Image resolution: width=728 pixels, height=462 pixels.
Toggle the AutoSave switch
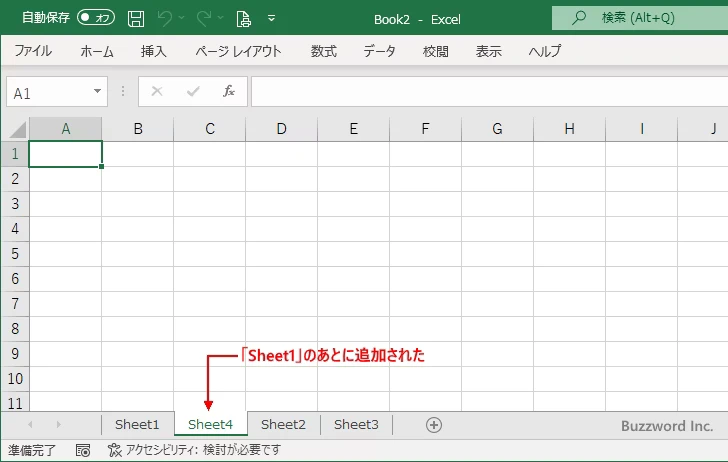[x=96, y=18]
